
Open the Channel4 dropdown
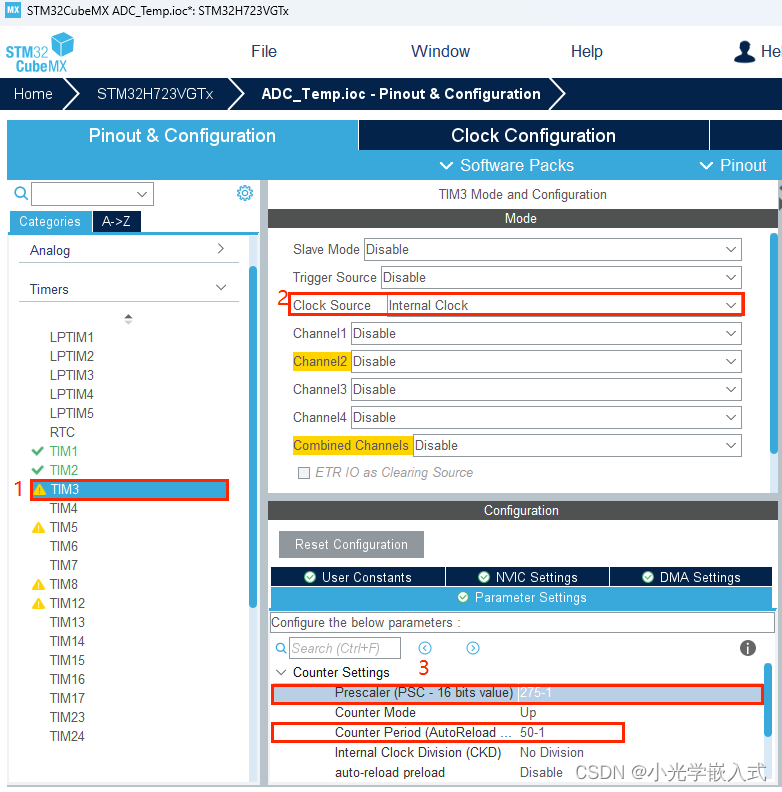coord(546,417)
